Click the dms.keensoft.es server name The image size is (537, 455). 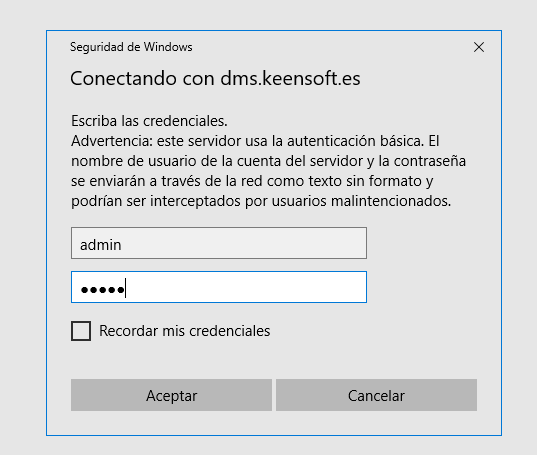(290, 78)
